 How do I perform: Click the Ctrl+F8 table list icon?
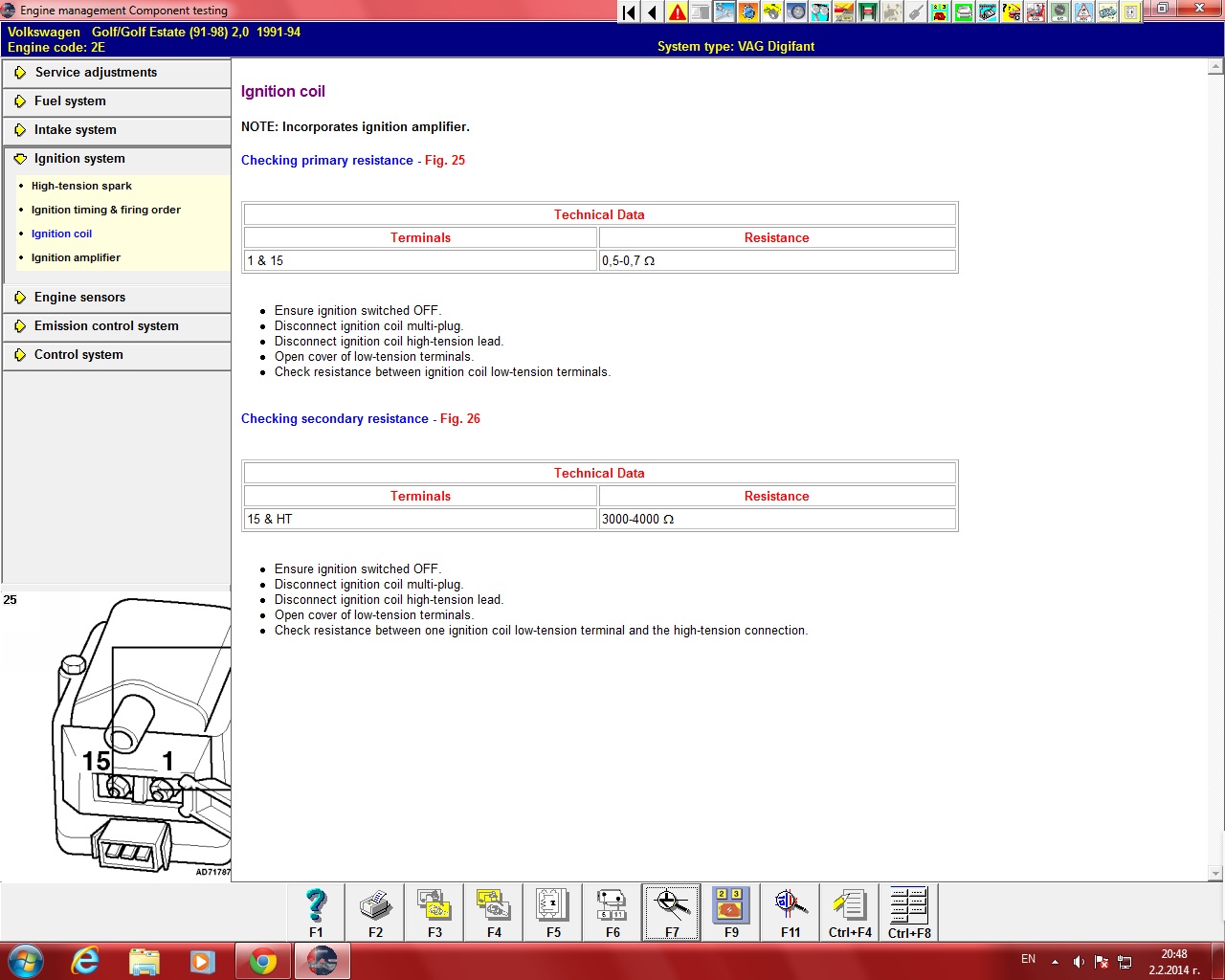(909, 911)
